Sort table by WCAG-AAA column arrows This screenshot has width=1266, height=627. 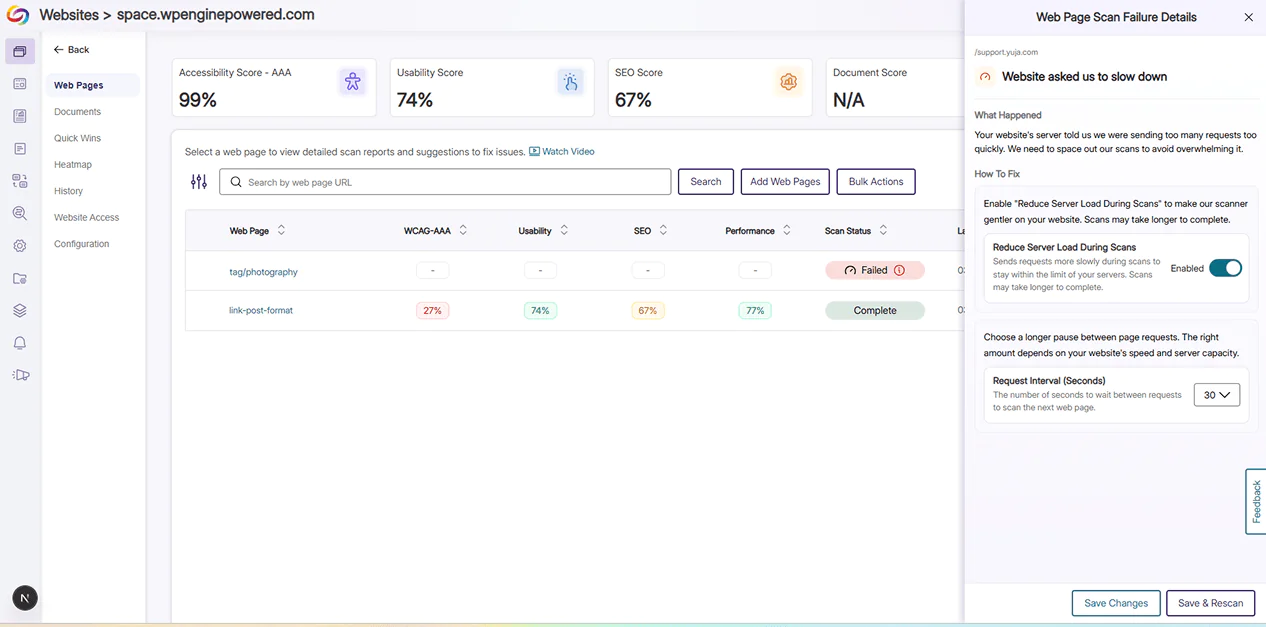point(463,231)
